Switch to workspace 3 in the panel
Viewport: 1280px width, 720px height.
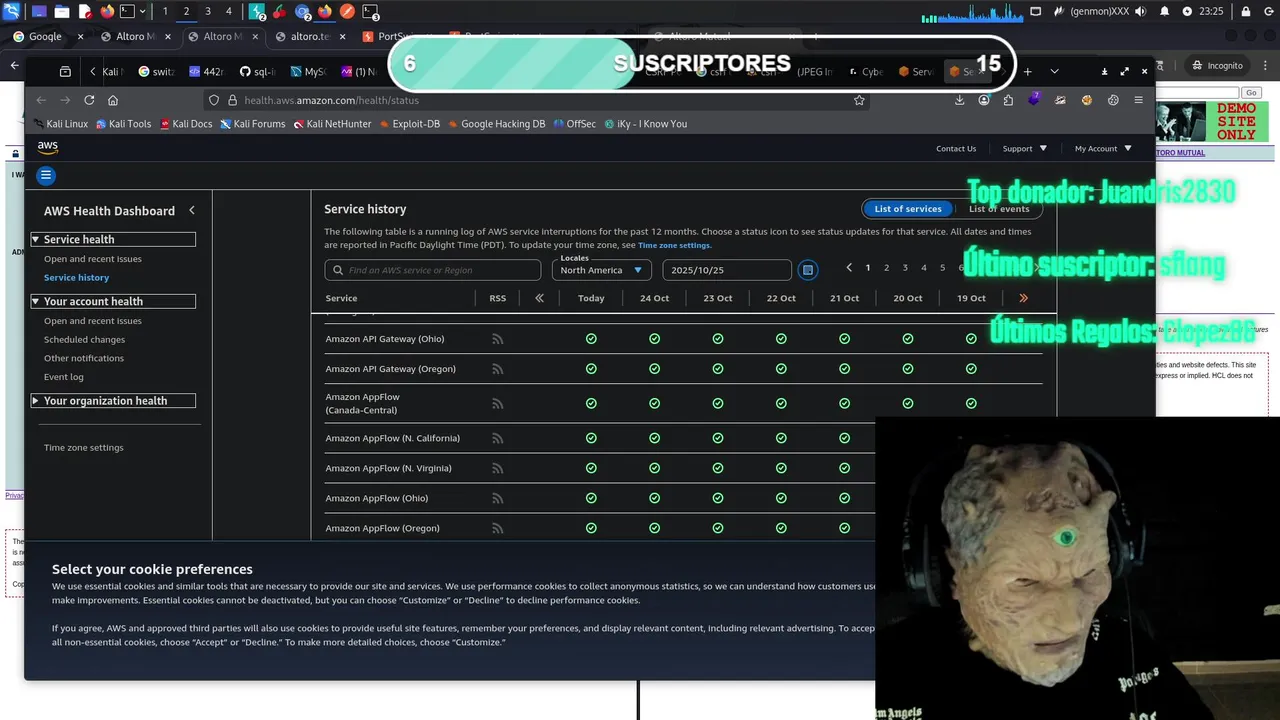[207, 12]
